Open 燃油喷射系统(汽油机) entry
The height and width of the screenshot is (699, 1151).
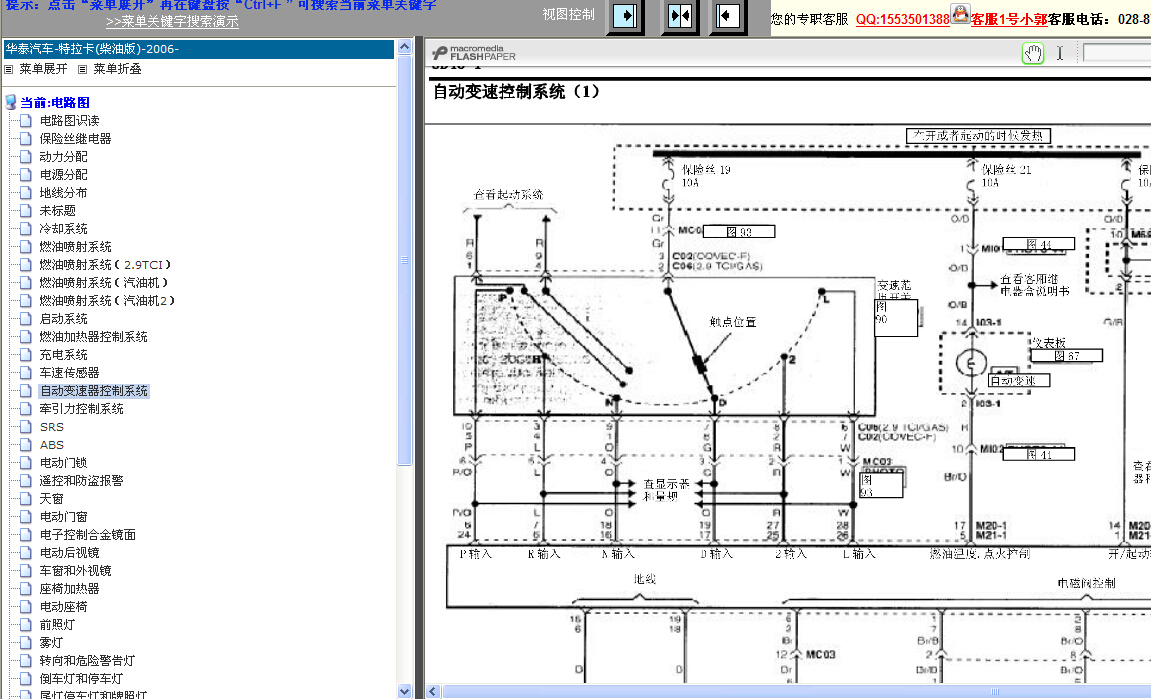pos(104,283)
